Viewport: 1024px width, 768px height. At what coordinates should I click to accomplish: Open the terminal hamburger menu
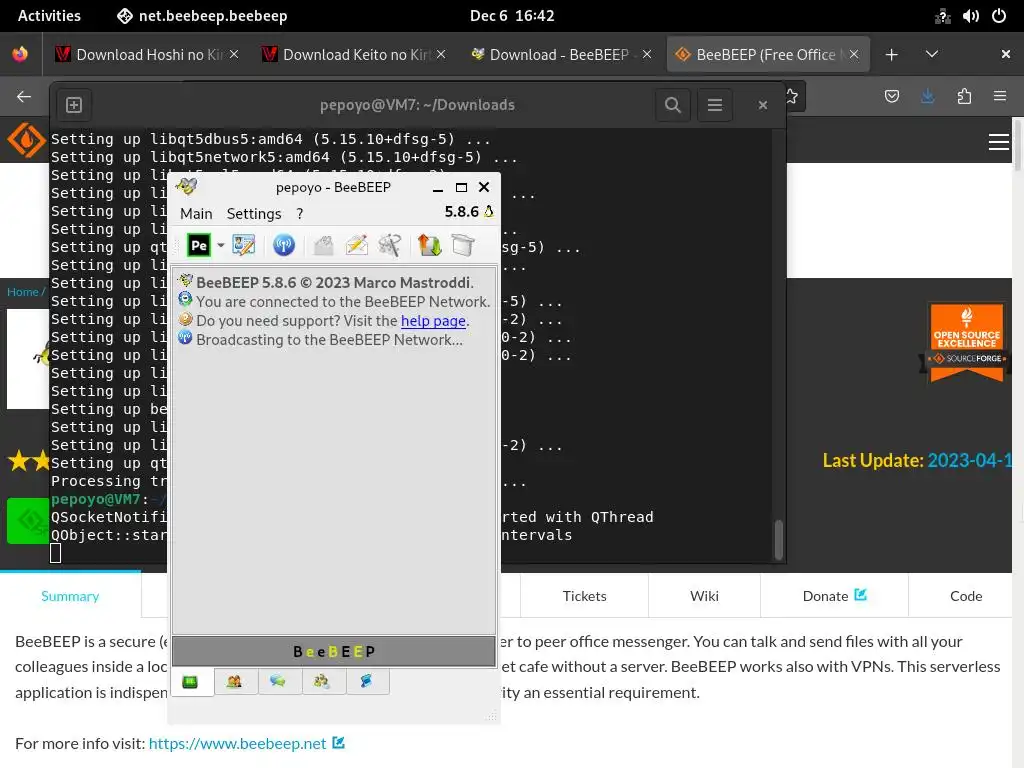pyautogui.click(x=714, y=104)
